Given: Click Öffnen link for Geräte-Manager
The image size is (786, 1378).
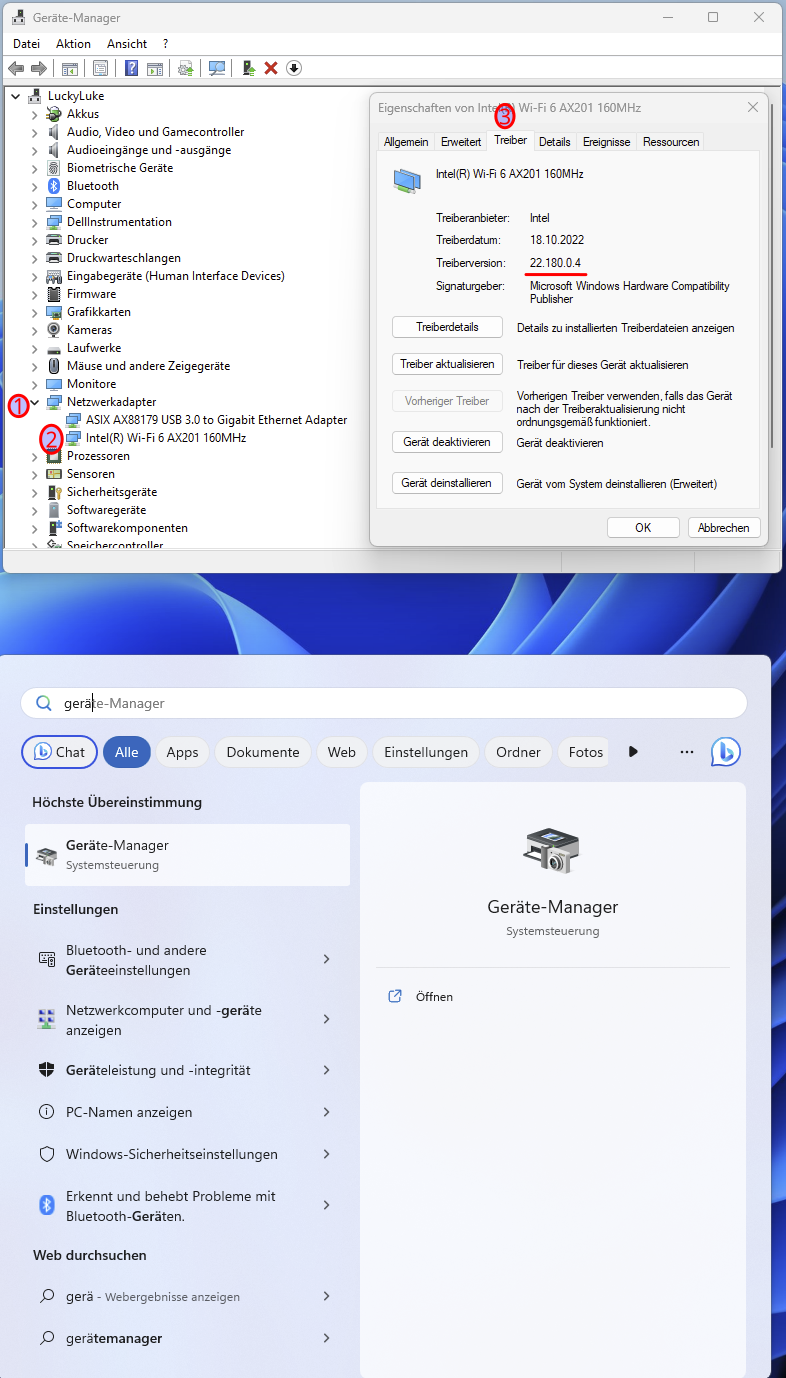Looking at the screenshot, I should coord(434,997).
